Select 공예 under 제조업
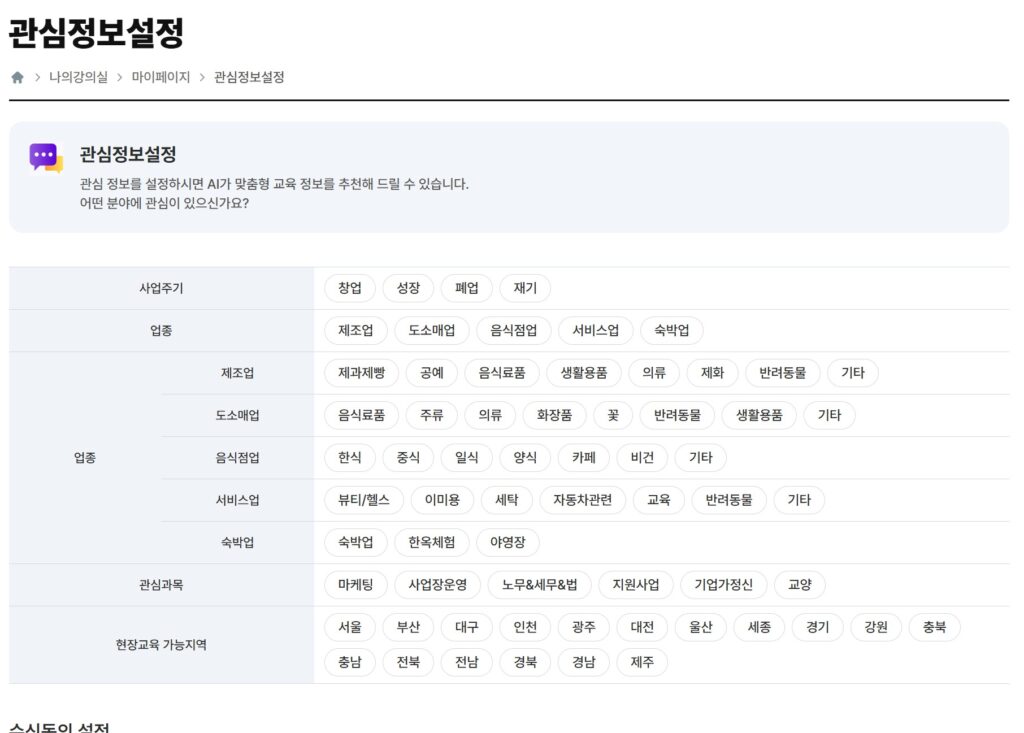 432,373
